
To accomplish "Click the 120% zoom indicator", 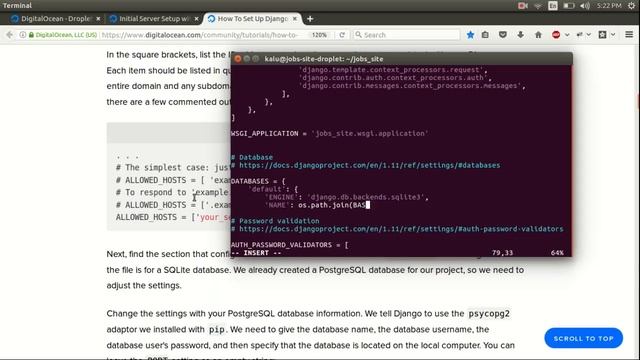I will click(319, 35).
